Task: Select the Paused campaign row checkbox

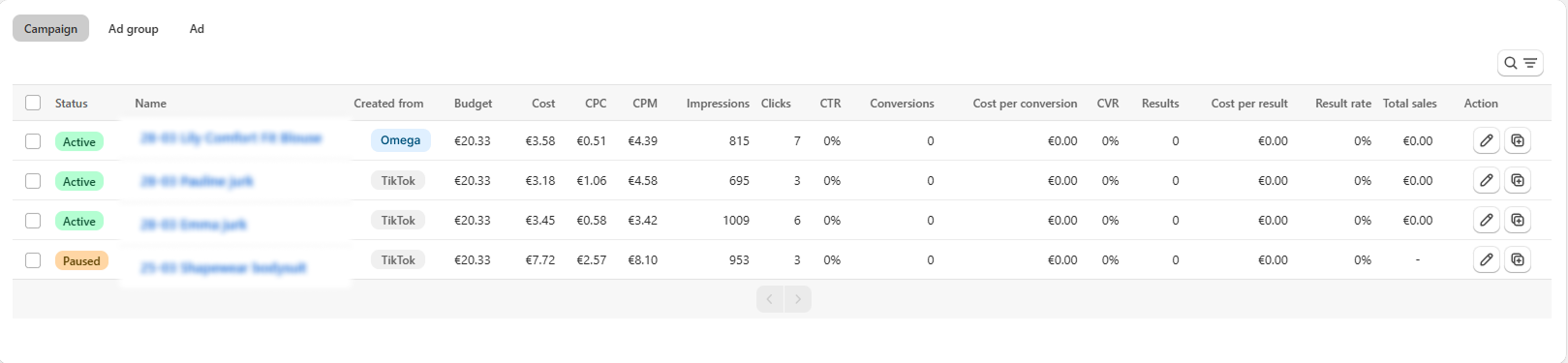Action: pyautogui.click(x=33, y=260)
